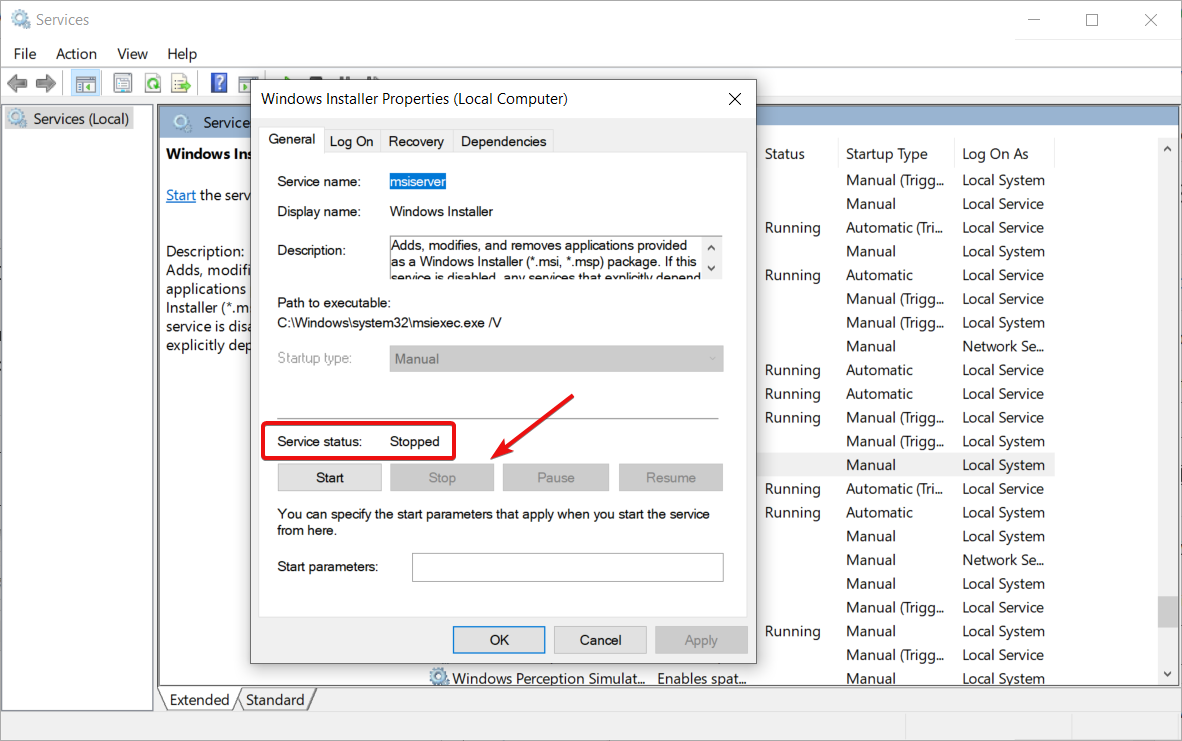This screenshot has width=1182, height=741.
Task: Select Services (Local) in the console tree
Action: [69, 119]
